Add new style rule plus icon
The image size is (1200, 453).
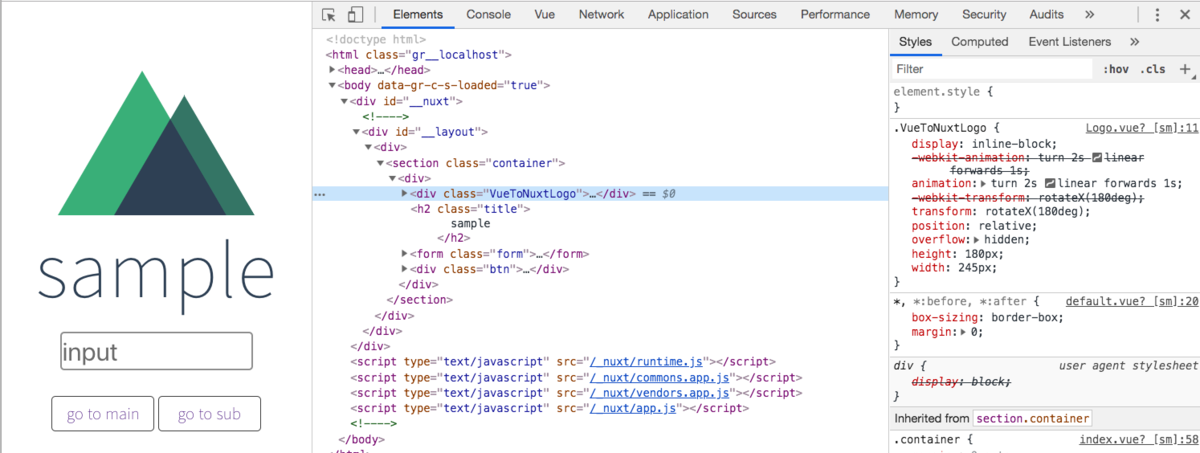click(1185, 69)
